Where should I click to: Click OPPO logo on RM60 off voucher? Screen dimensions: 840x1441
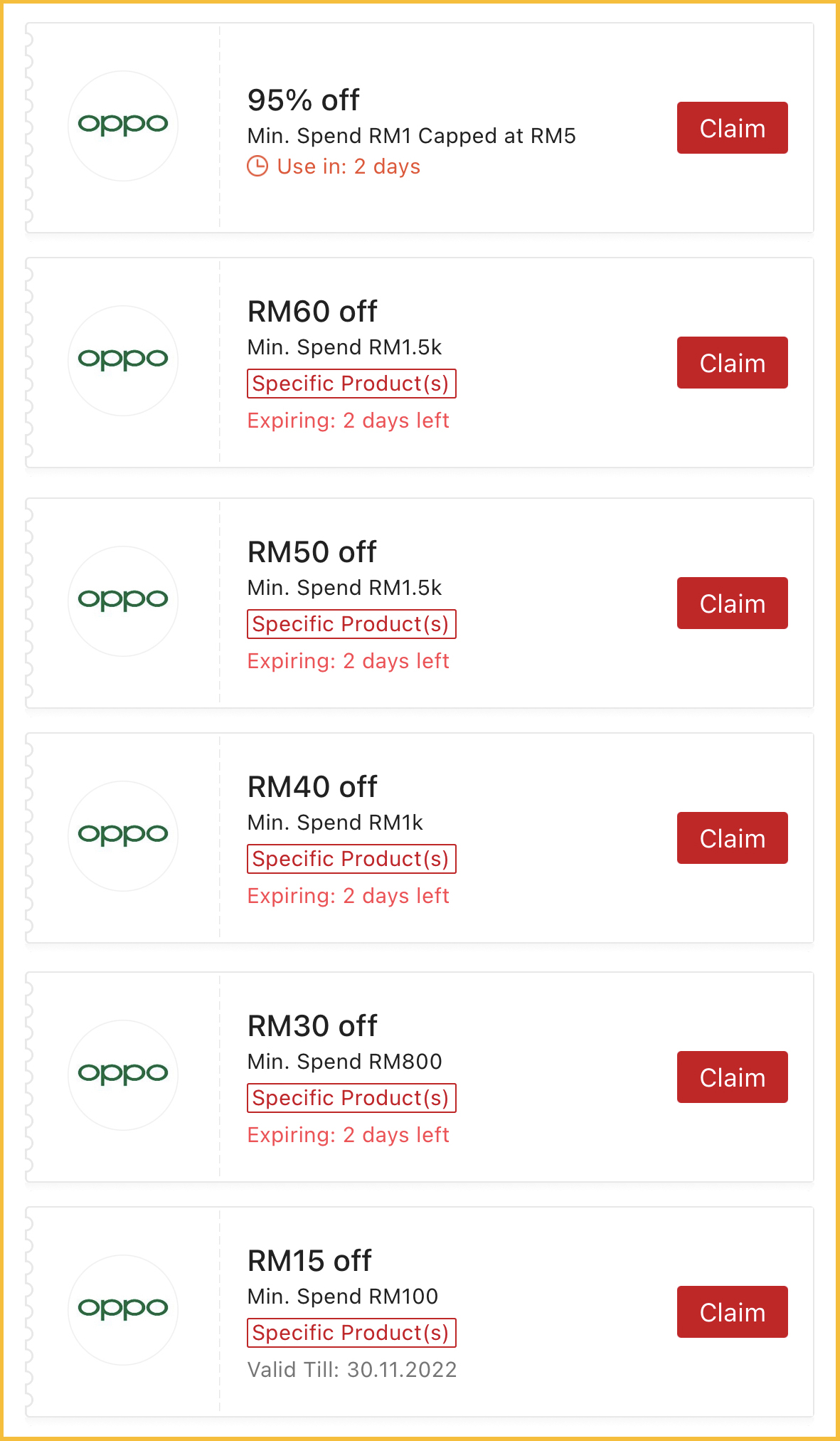click(123, 360)
